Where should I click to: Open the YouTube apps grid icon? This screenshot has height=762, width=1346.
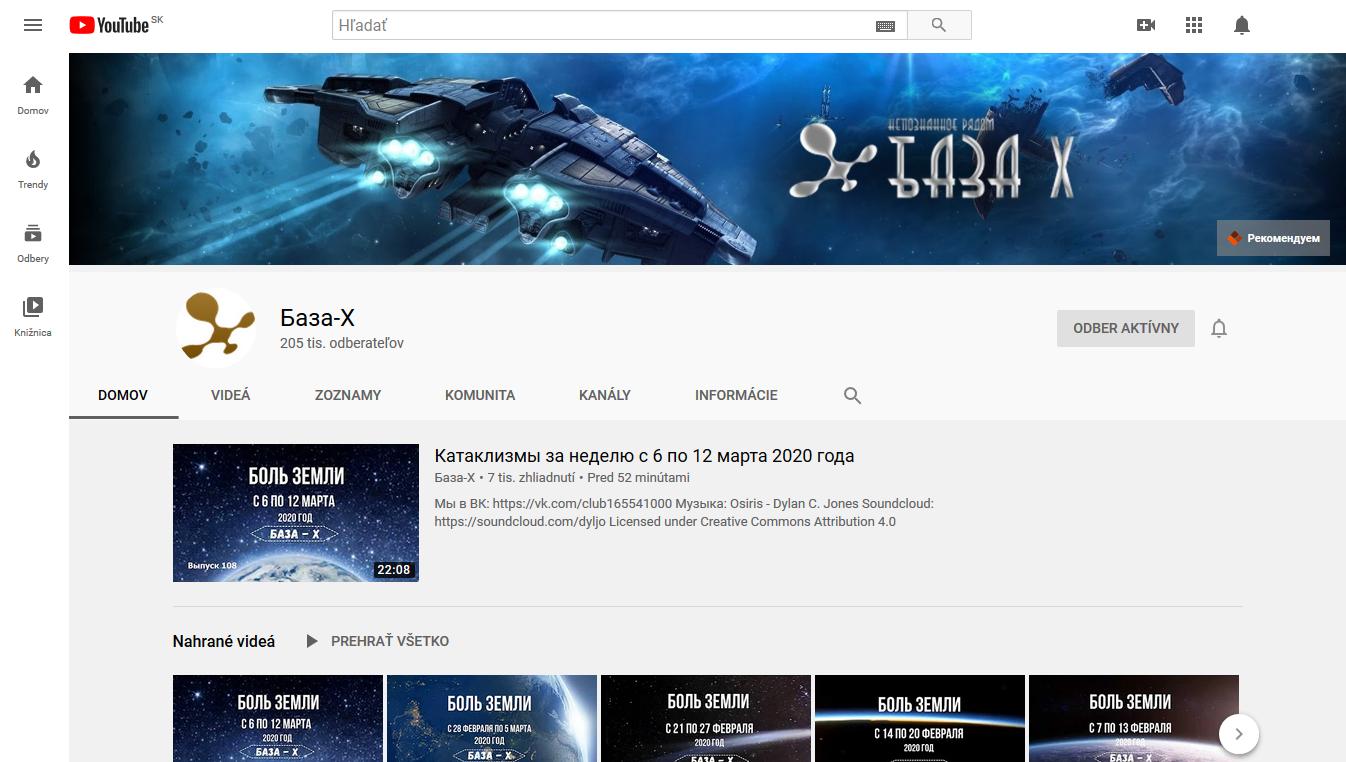(1194, 25)
